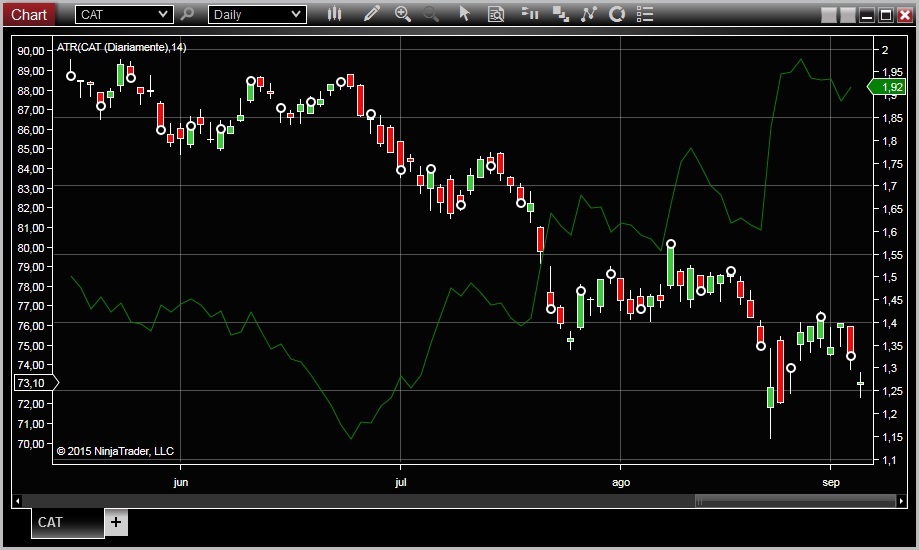Image resolution: width=919 pixels, height=550 pixels.
Task: Click the horizontal scrollbar left arrow
Action: 18,501
